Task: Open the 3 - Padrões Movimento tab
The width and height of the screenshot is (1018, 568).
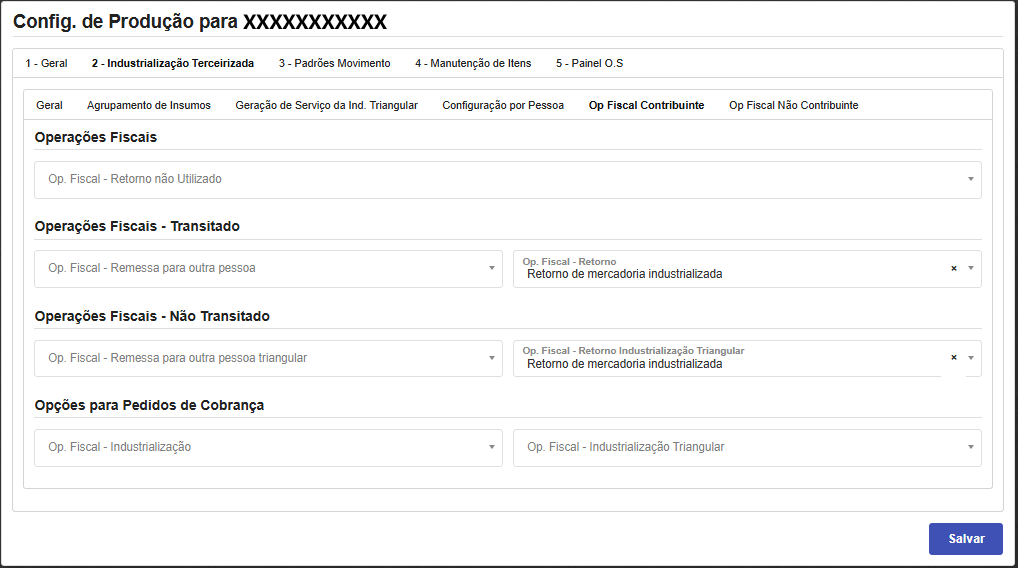Action: [334, 63]
